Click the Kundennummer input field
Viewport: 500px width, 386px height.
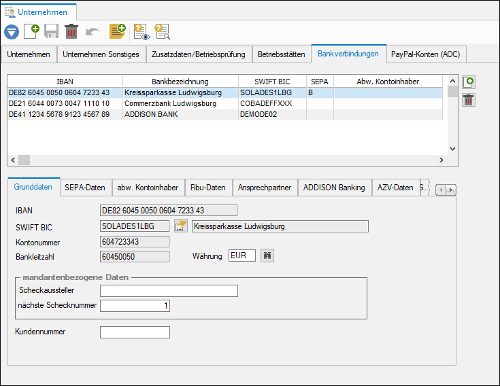click(135, 332)
